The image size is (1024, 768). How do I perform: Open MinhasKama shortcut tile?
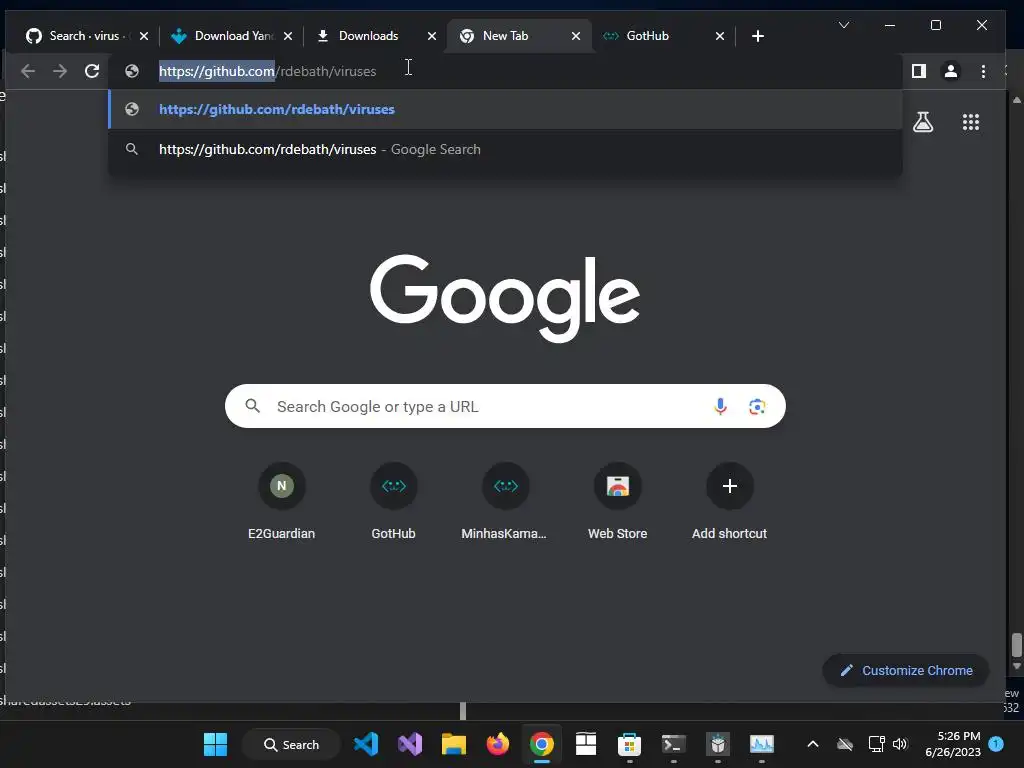click(x=505, y=502)
